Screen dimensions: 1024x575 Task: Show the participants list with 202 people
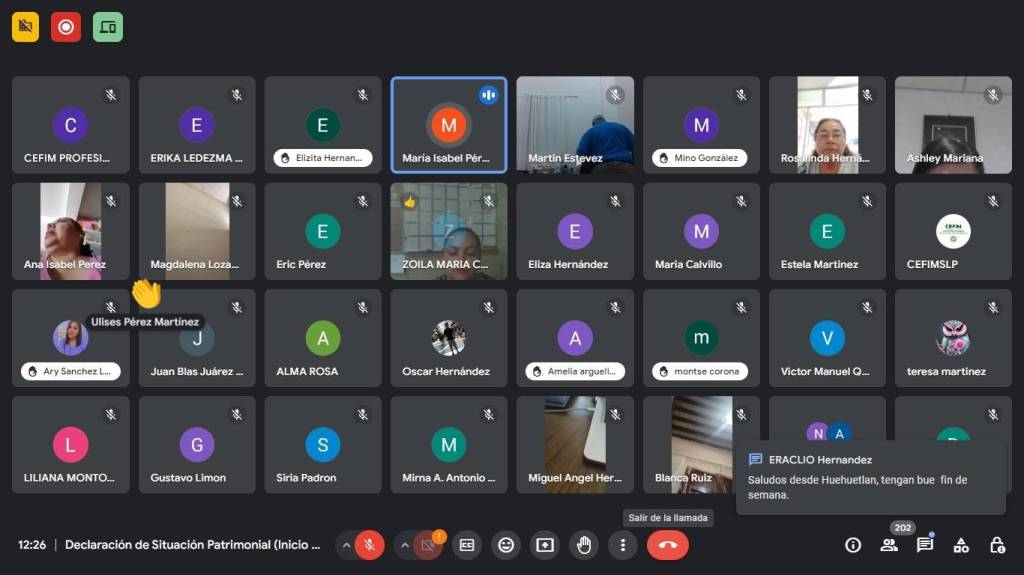(889, 545)
